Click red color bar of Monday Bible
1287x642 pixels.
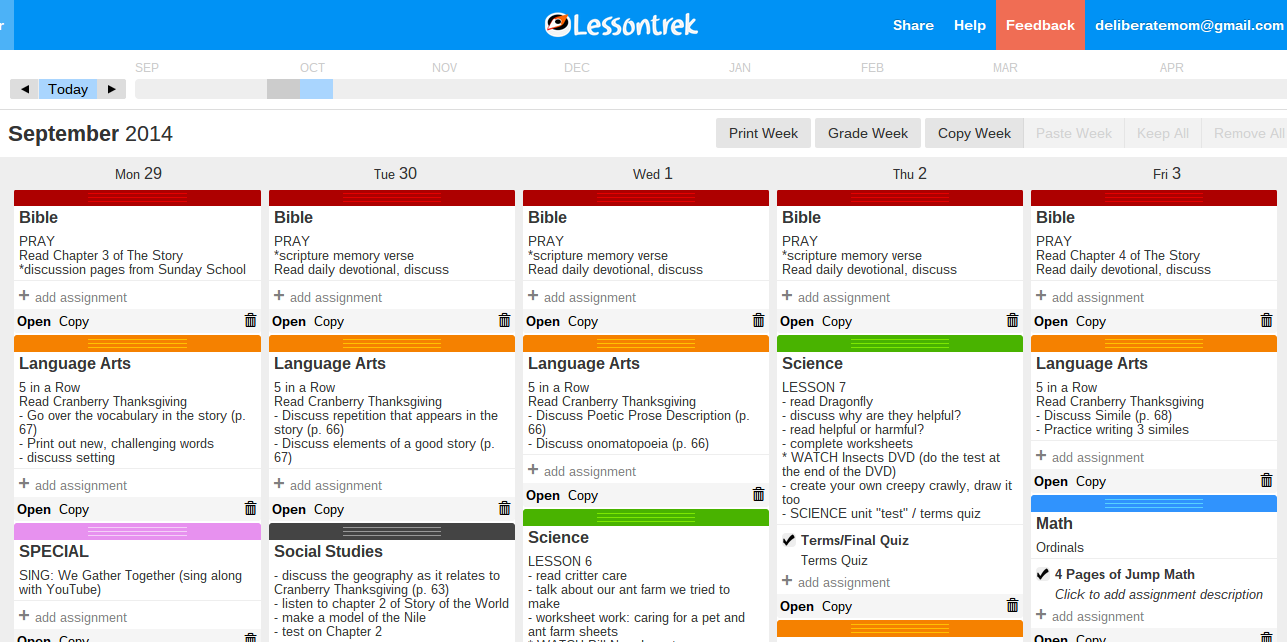tap(138, 198)
